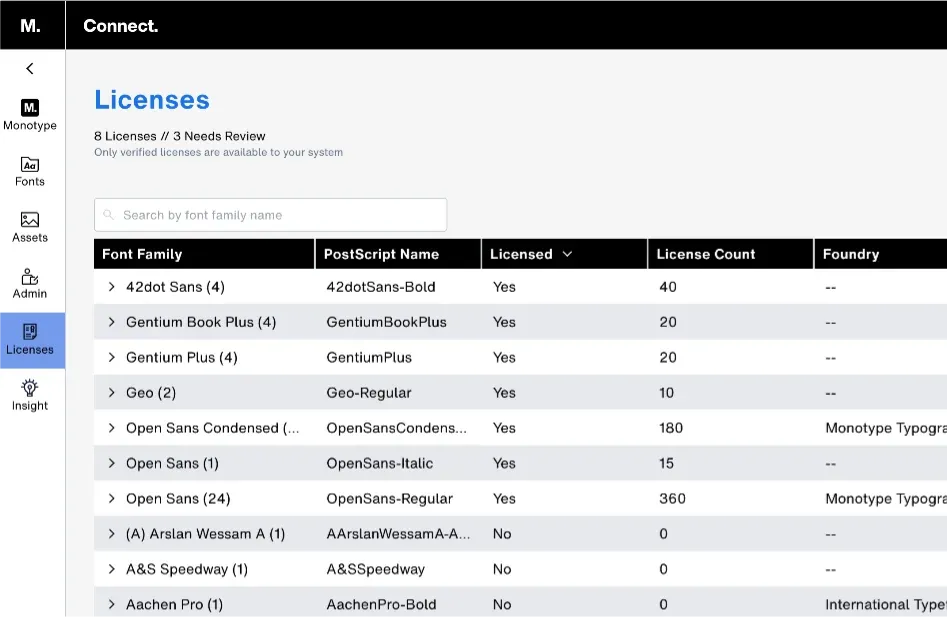
Task: Expand the Gentium Book Plus (4) row
Action: (x=111, y=322)
